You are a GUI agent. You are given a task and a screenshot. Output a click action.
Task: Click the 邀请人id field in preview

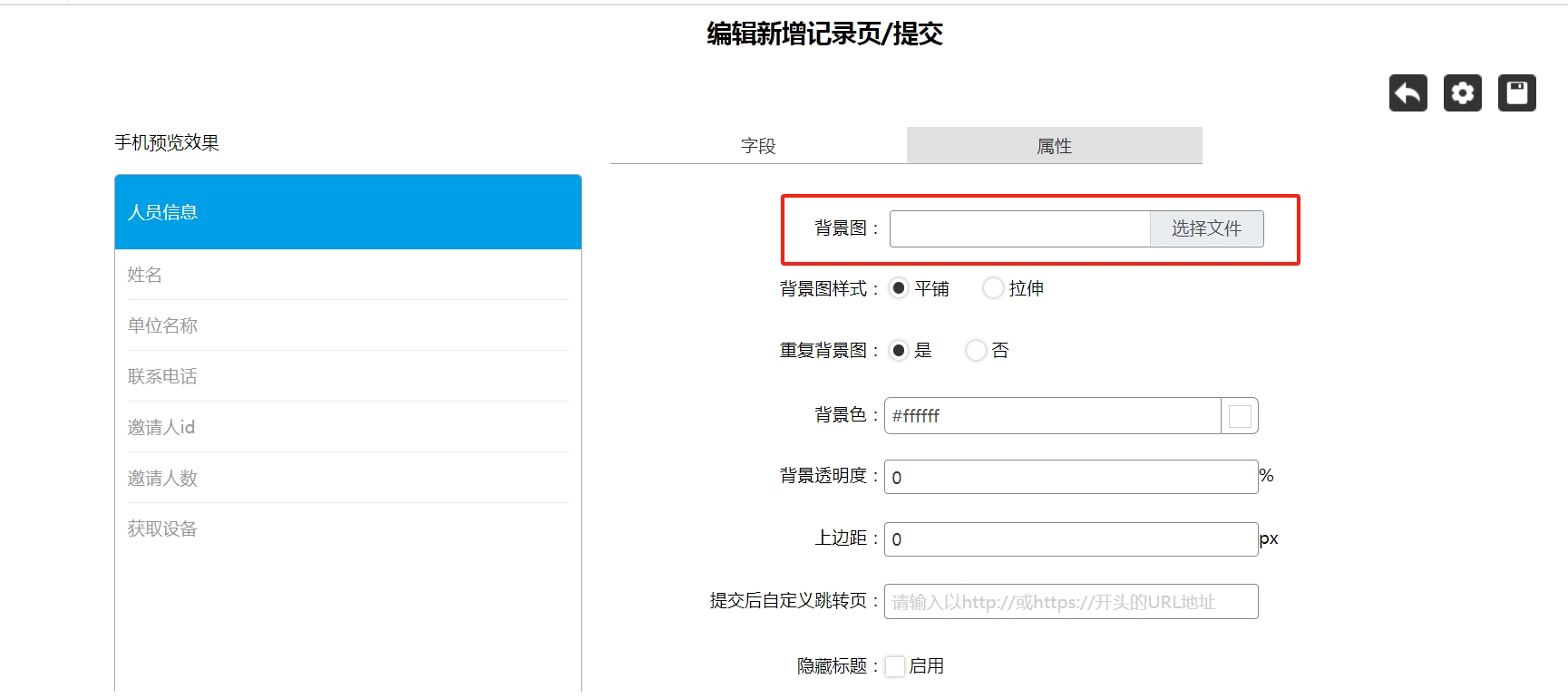point(348,427)
